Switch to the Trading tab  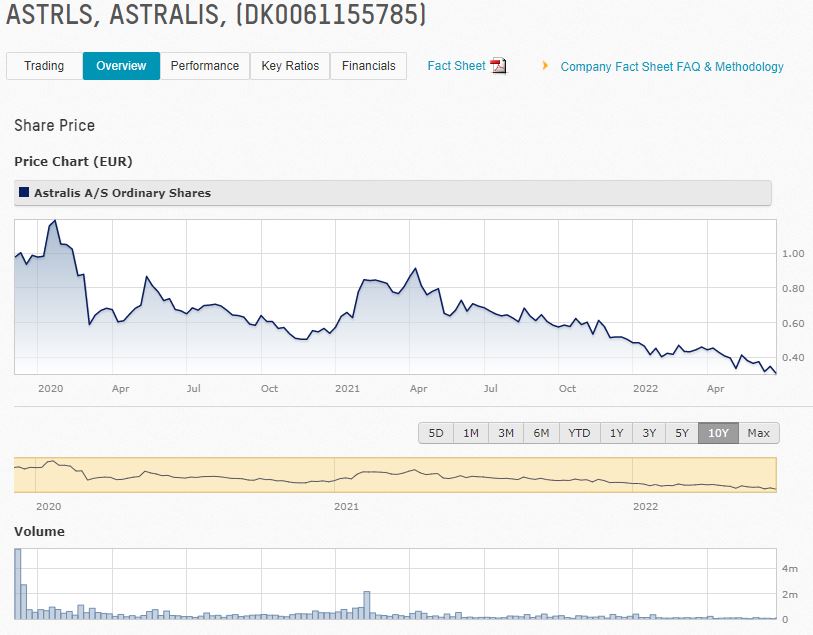43,66
